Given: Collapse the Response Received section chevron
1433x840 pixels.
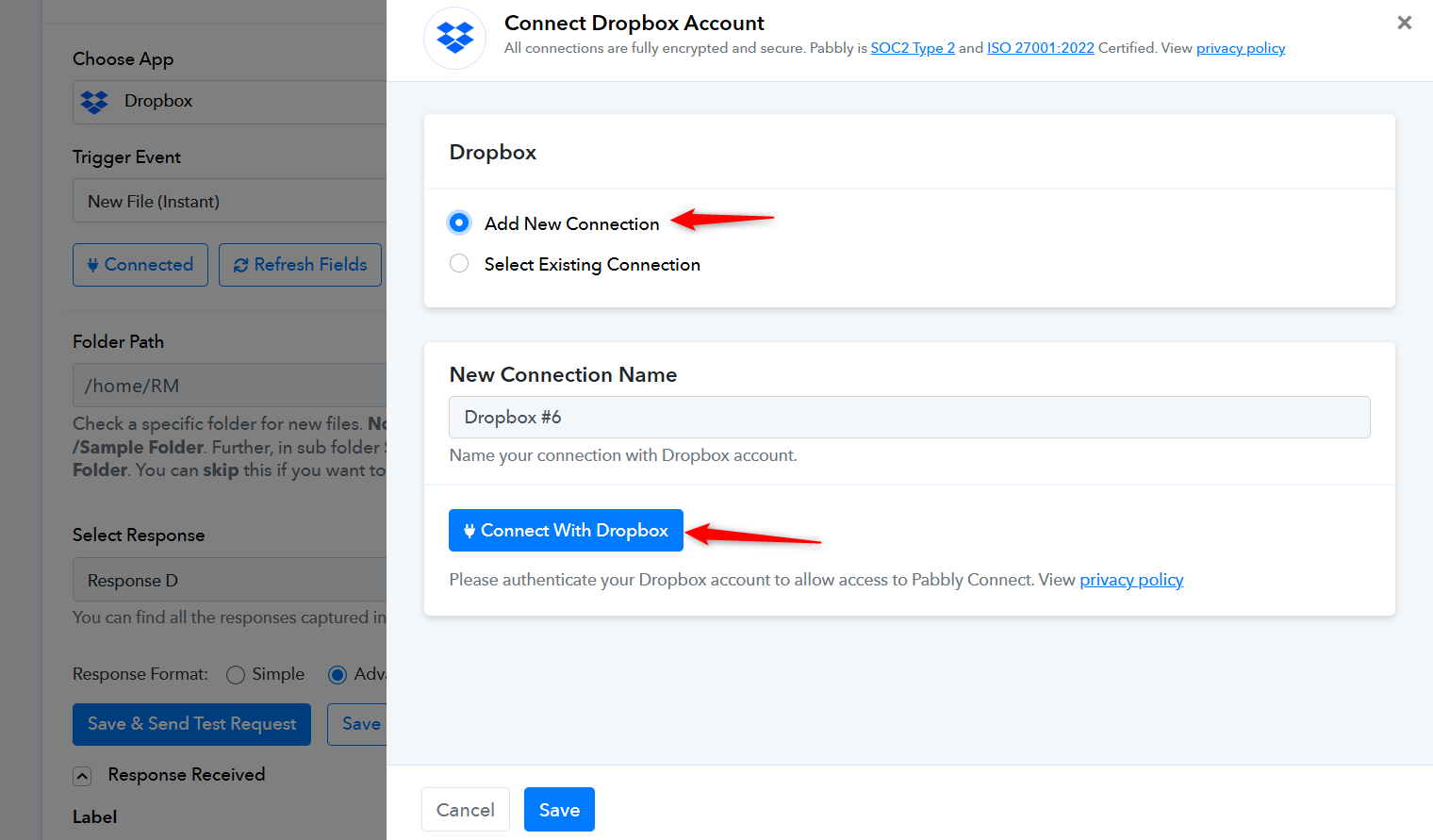Looking at the screenshot, I should point(83,776).
